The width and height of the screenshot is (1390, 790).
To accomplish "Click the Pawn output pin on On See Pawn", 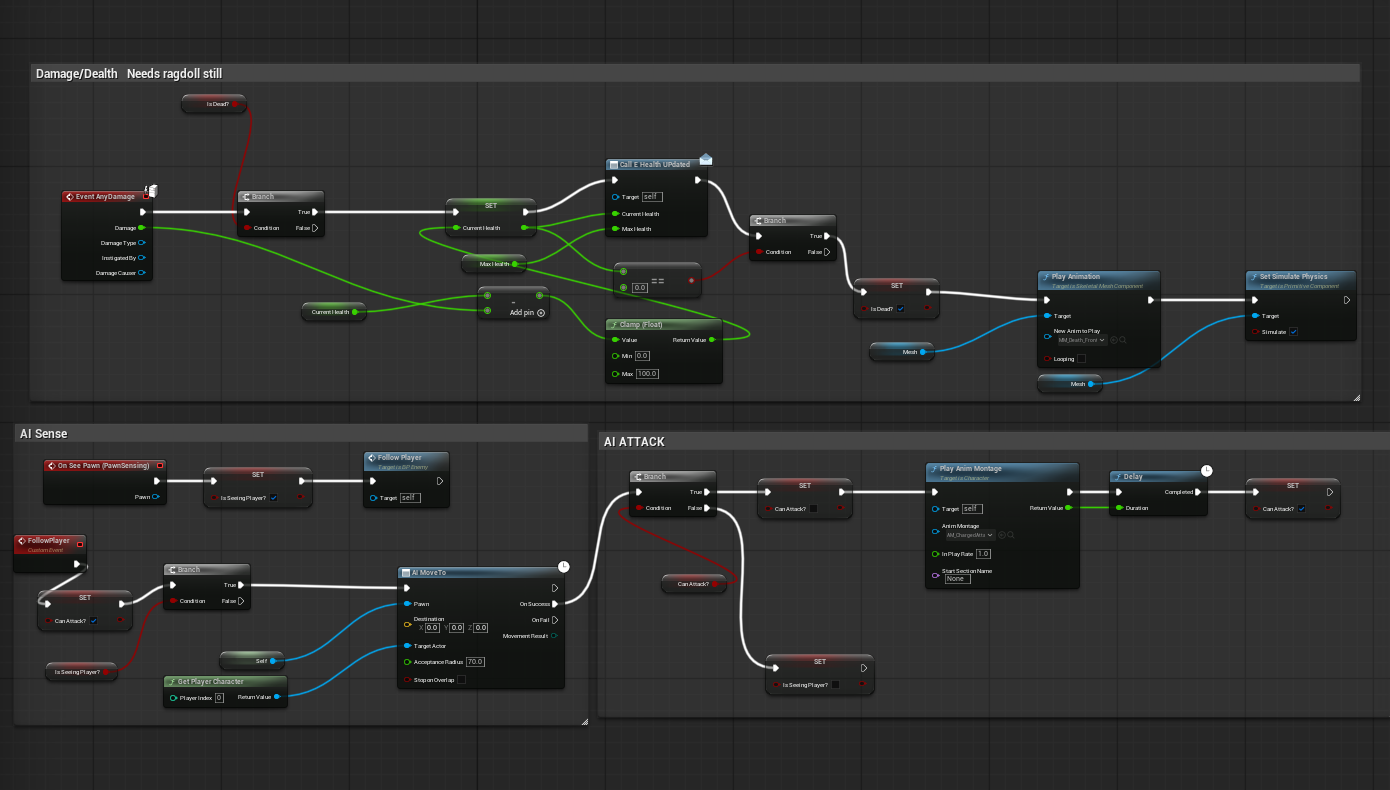I will coord(155,496).
